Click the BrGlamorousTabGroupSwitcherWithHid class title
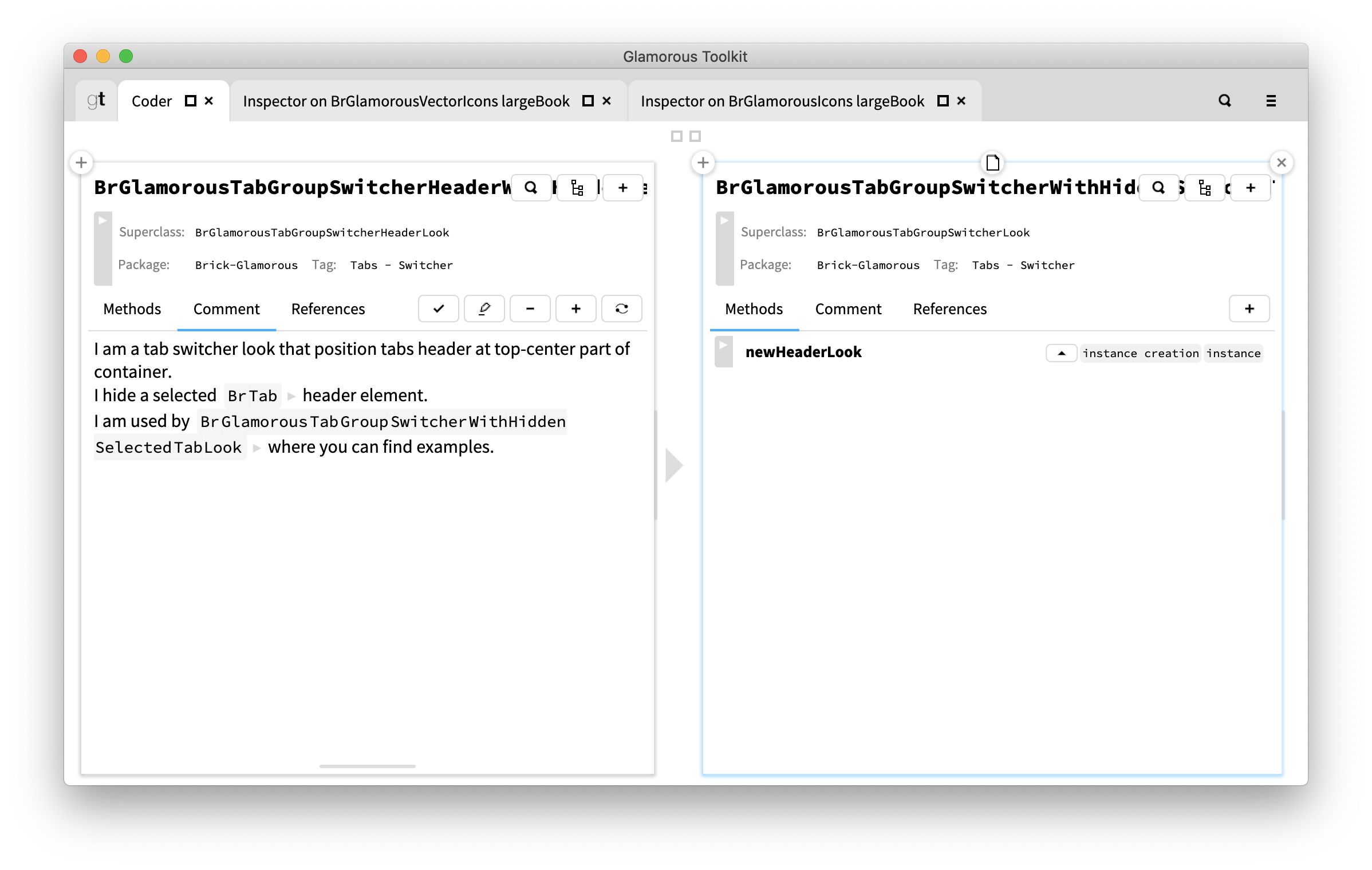 927,187
